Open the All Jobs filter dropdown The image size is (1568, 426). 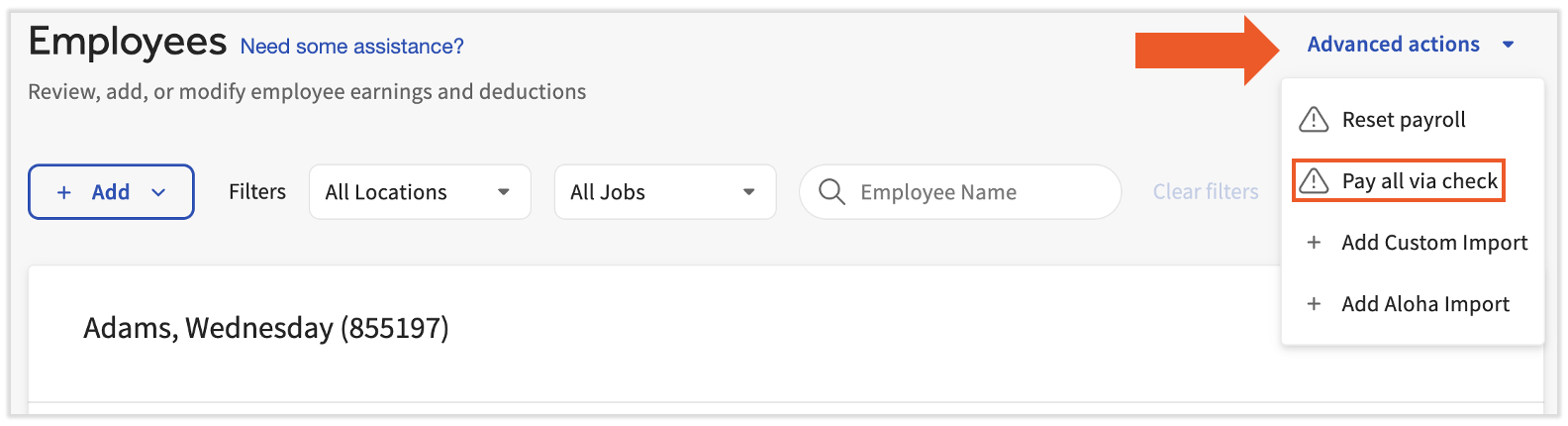point(664,192)
